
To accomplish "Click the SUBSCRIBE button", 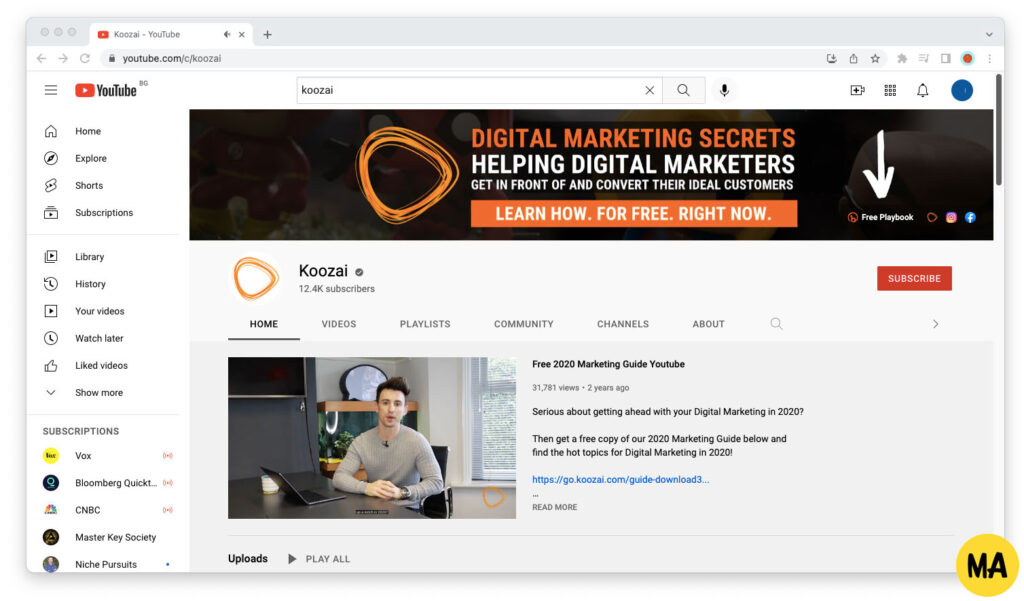I will tap(914, 278).
